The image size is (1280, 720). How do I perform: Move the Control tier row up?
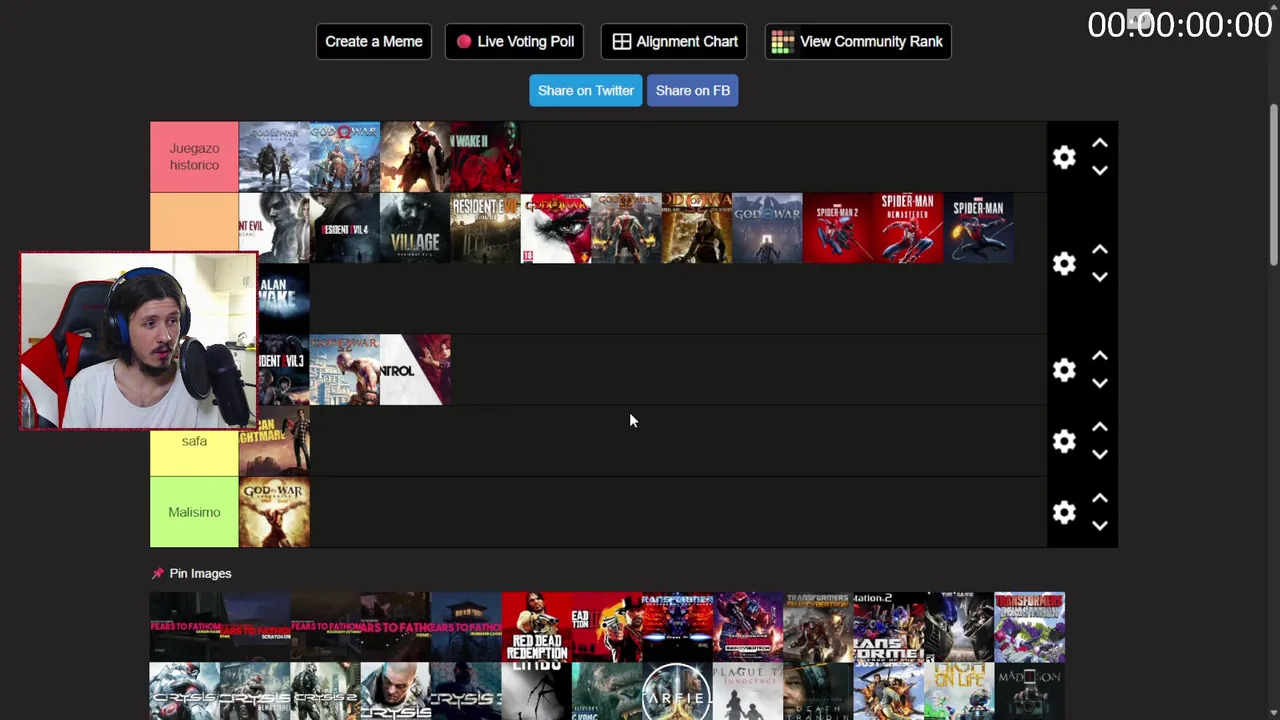(x=1100, y=356)
